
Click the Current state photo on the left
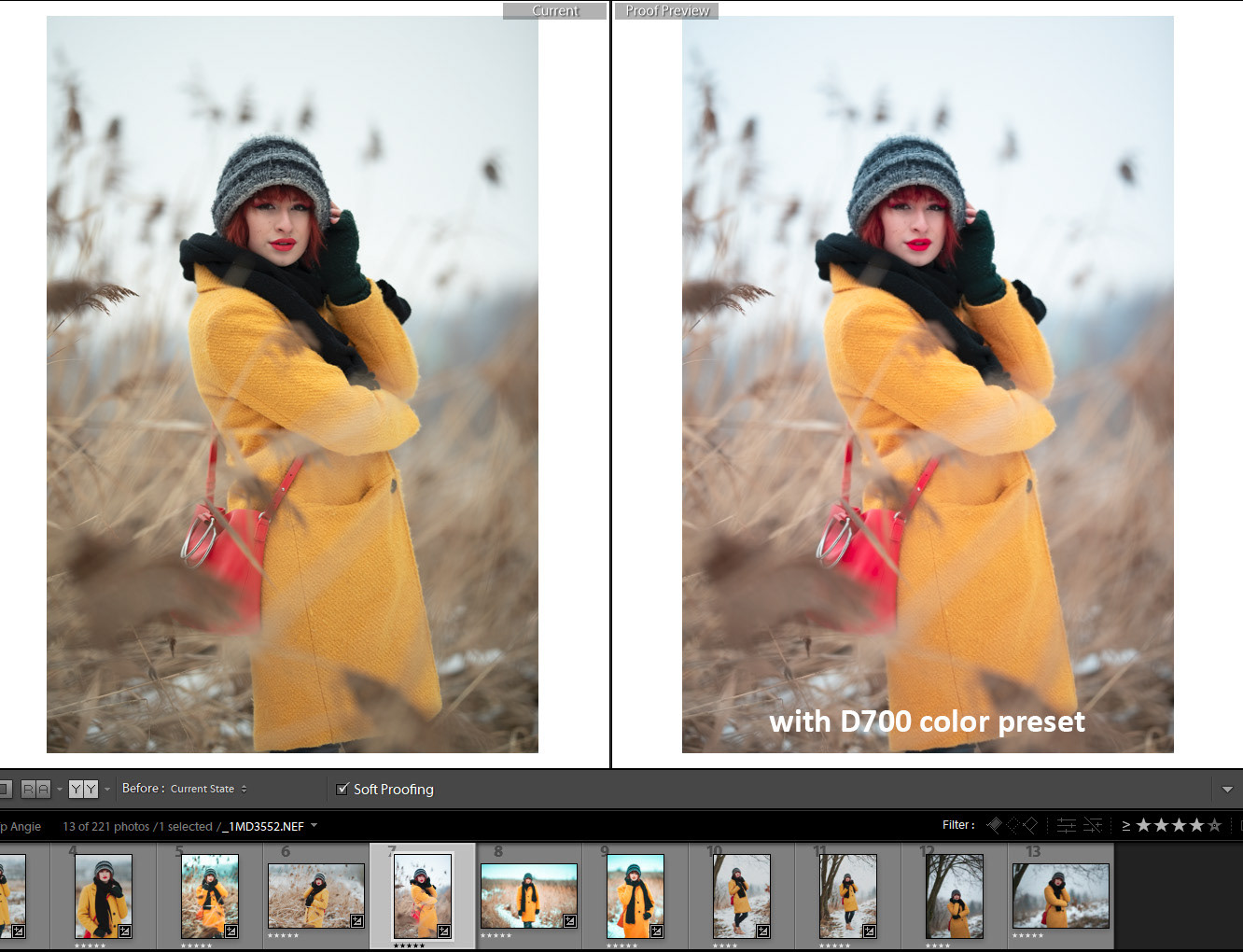click(x=292, y=385)
